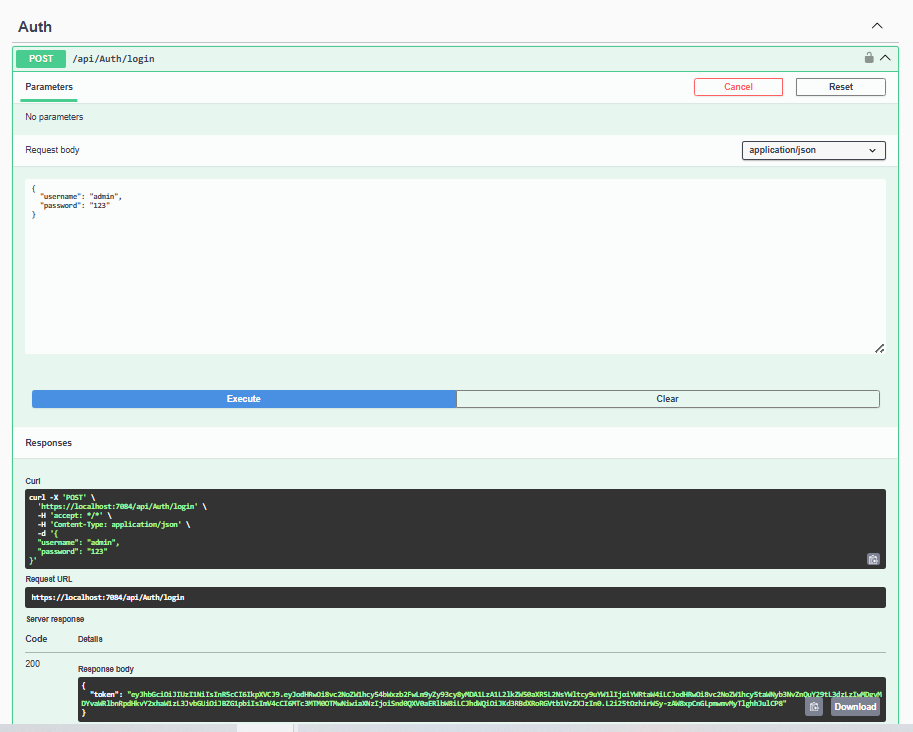This screenshot has width=913, height=732.
Task: Open the application/json media type dropdown
Action: point(812,150)
